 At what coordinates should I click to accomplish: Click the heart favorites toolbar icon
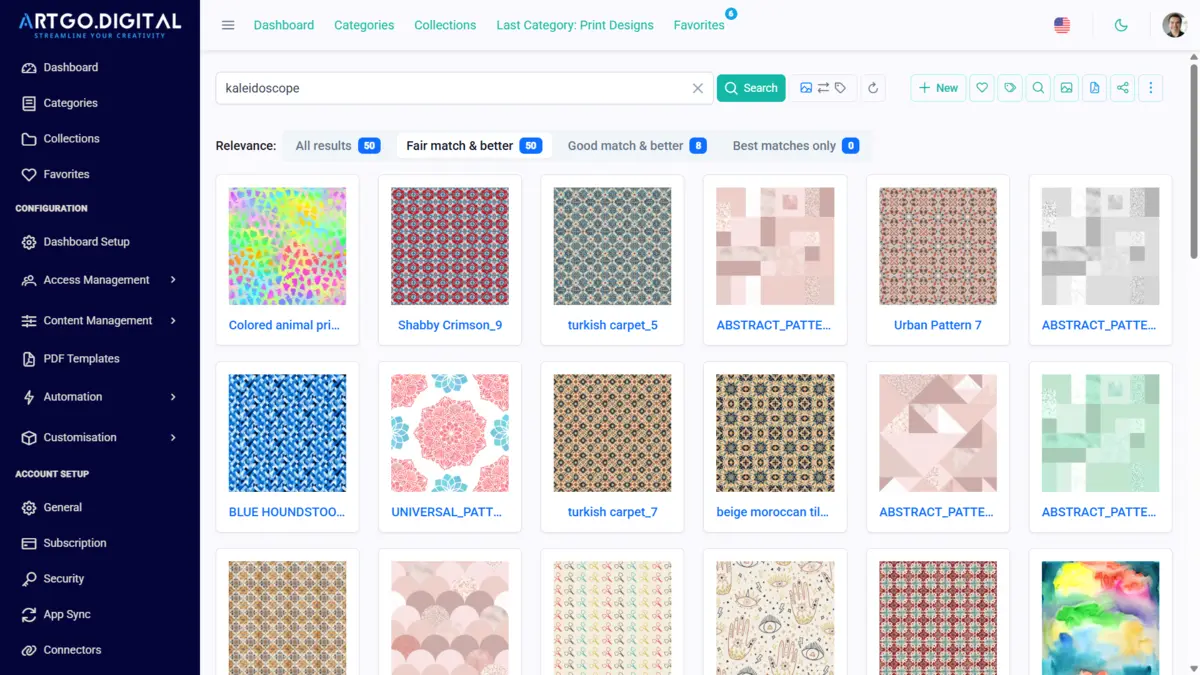tap(982, 88)
